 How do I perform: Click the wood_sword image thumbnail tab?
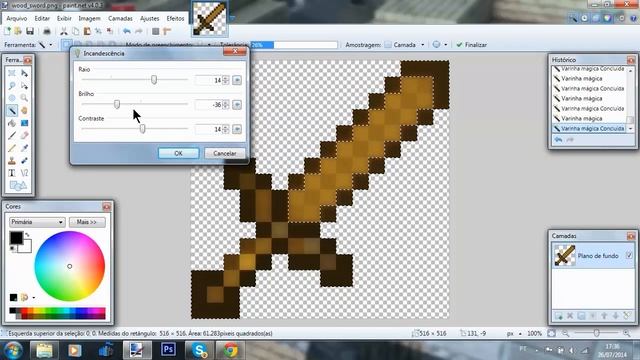tap(209, 19)
